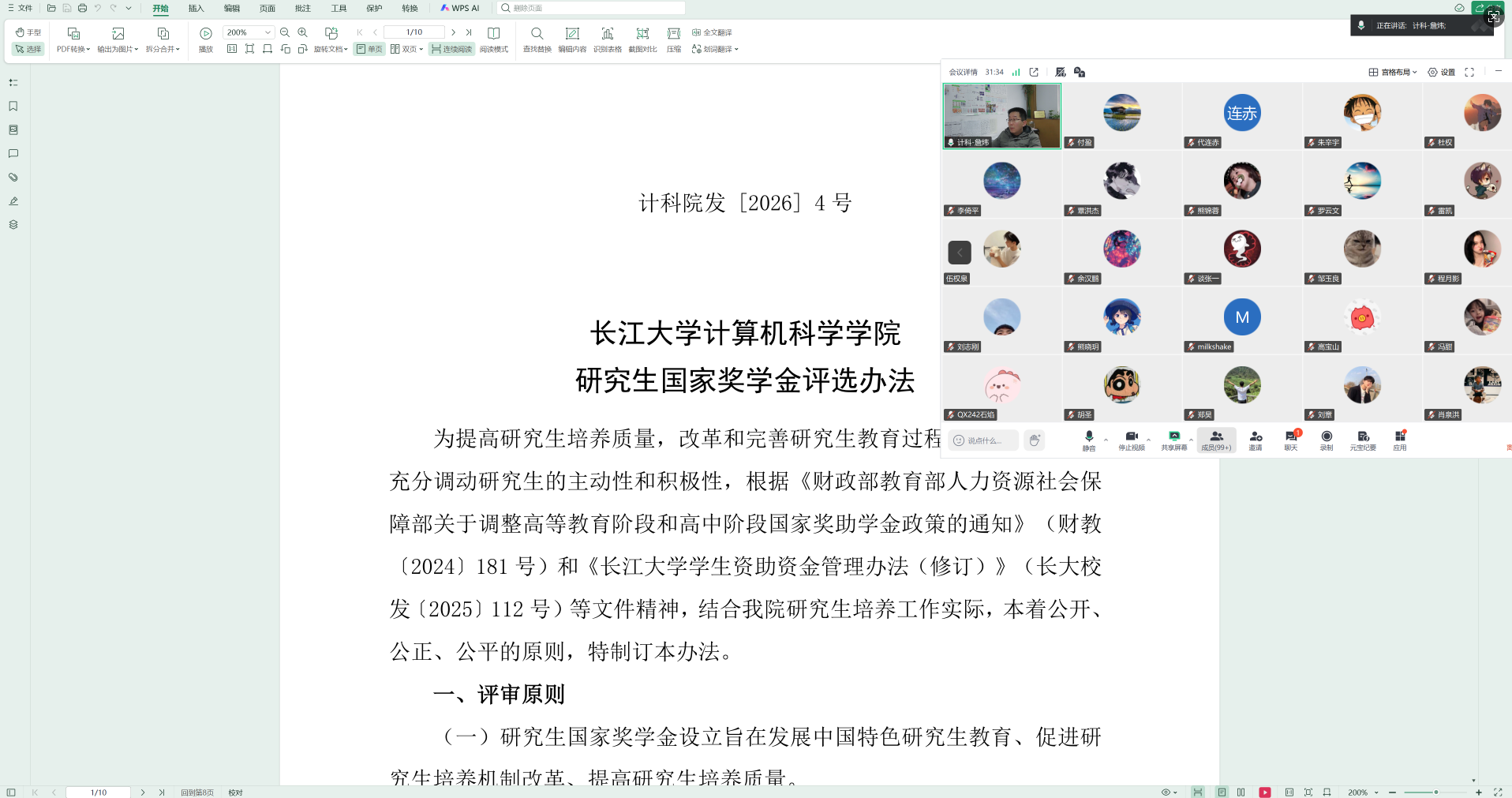
Task: Open the 邀请 invite icon
Action: click(1255, 436)
